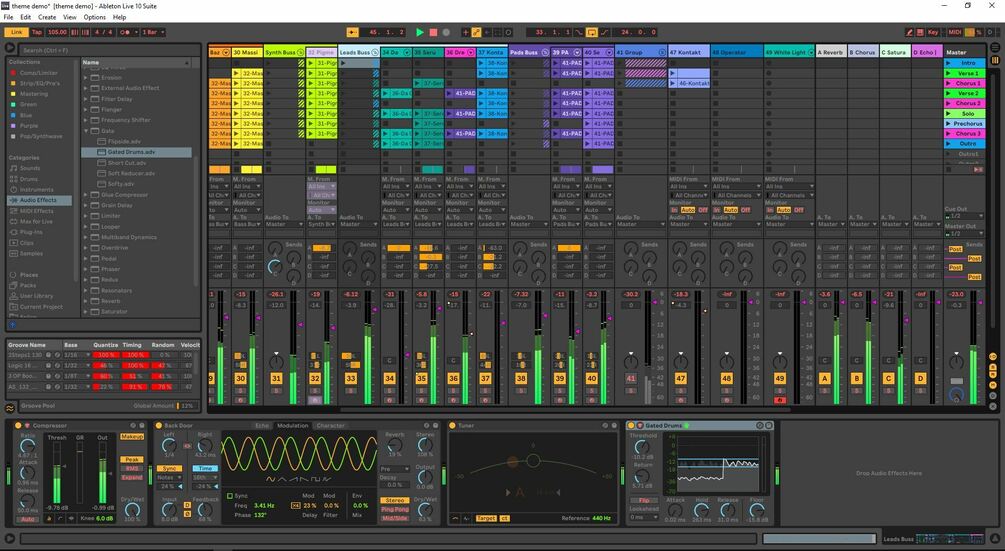Viewport: 1005px width, 551px height.
Task: Toggle the metronome icon in the transport bar
Action: pyautogui.click(x=124, y=32)
